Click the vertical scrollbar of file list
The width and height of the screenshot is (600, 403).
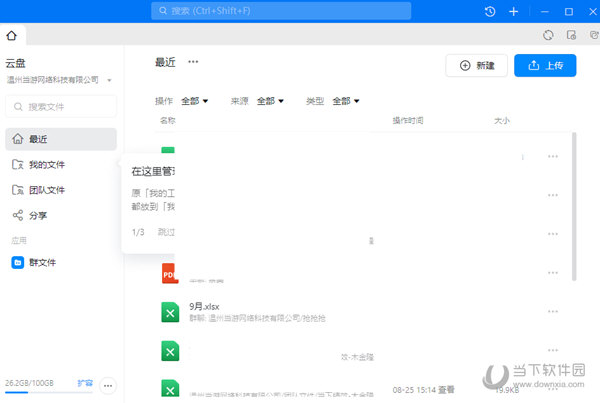(x=574, y=207)
